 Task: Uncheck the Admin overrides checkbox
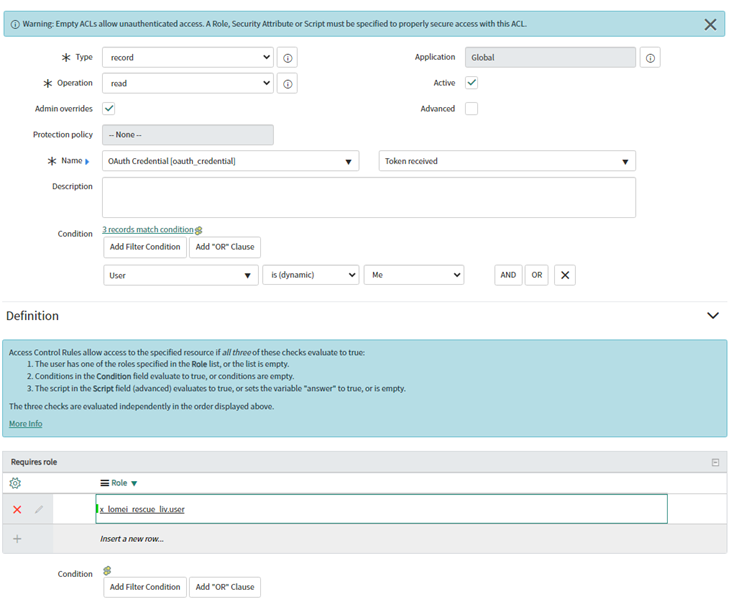[x=109, y=109]
